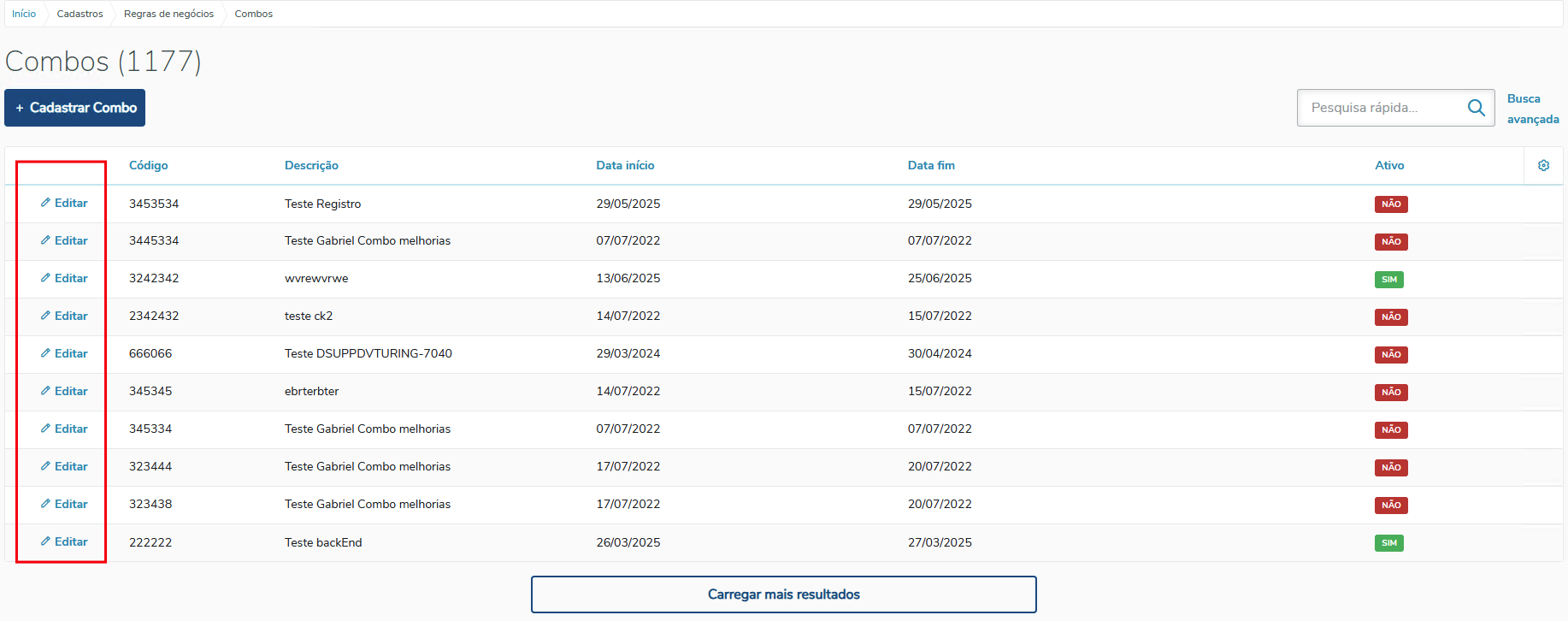Click the magnifier search icon
The image size is (1568, 621).
point(1476,108)
